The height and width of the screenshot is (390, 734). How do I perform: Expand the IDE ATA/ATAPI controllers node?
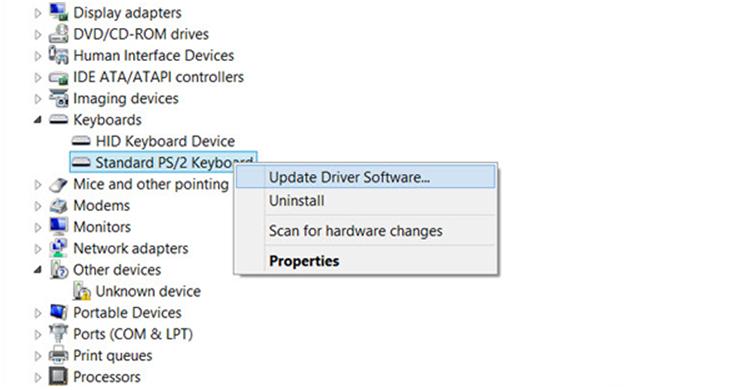pos(38,77)
